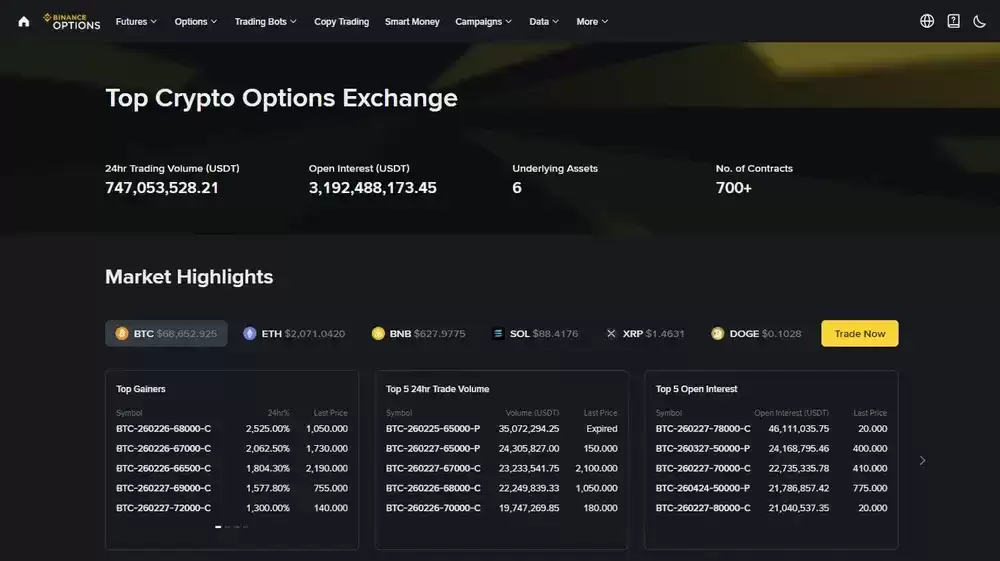
Task: Open BTC-260227-69000-C gainer row
Action: pyautogui.click(x=232, y=488)
